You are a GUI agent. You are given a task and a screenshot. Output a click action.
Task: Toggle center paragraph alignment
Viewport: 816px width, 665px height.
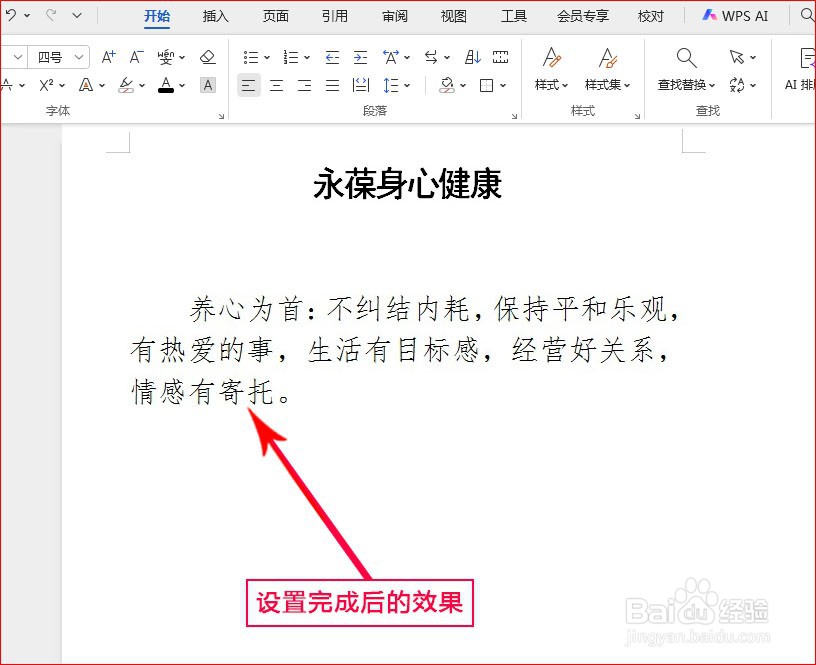[276, 85]
